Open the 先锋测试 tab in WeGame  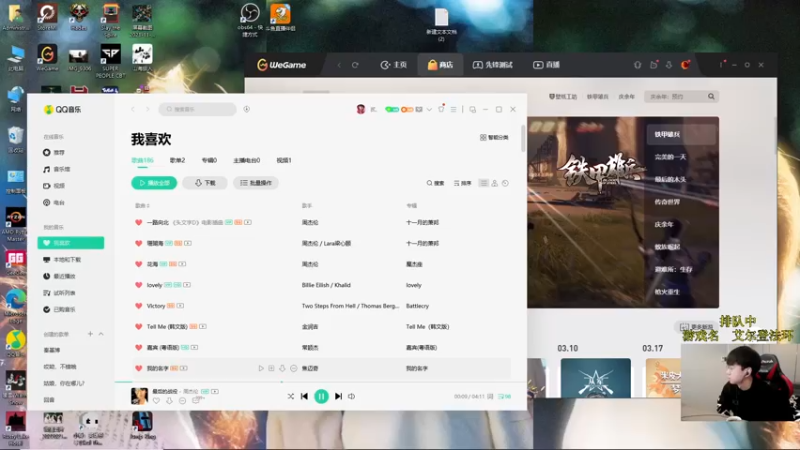(492, 65)
